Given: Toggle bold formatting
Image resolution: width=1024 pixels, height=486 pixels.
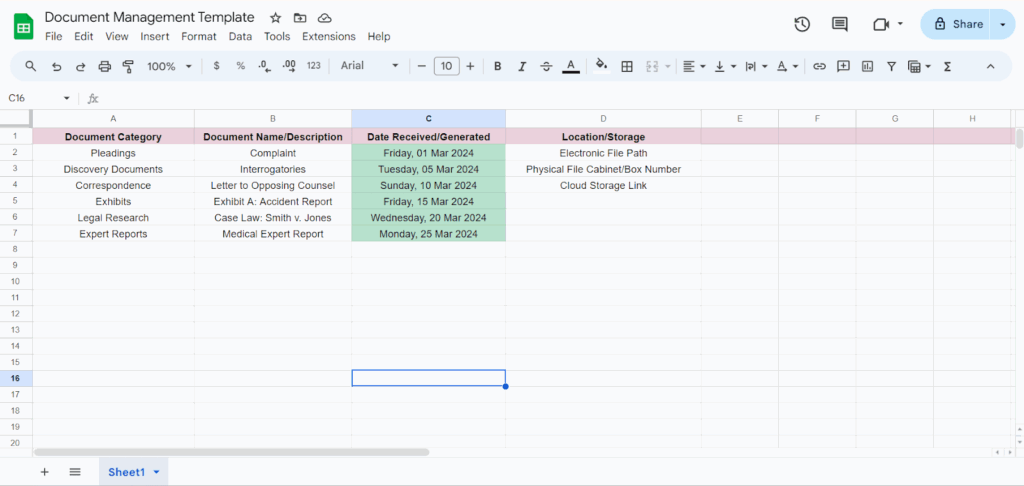Looking at the screenshot, I should (498, 66).
